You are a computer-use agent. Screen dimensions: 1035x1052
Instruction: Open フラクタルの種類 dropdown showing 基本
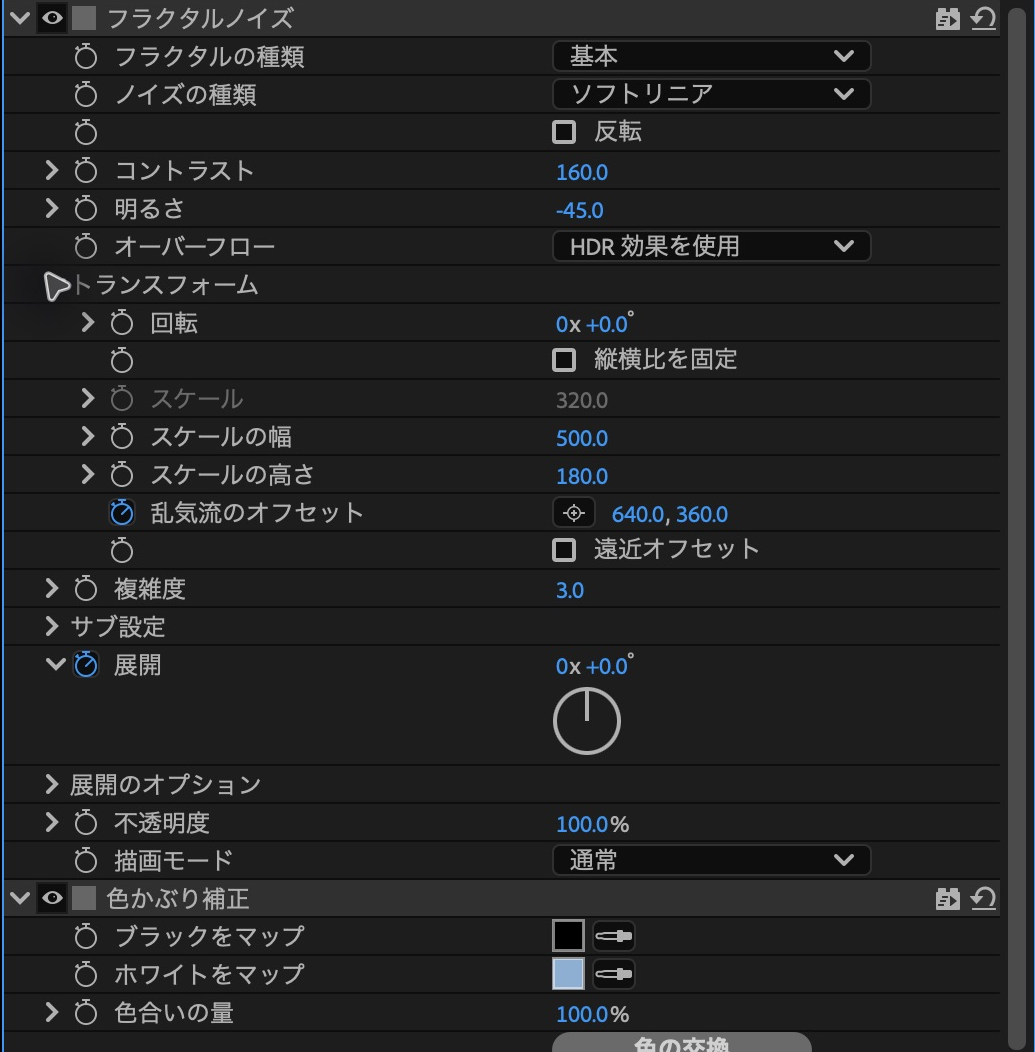tap(712, 56)
